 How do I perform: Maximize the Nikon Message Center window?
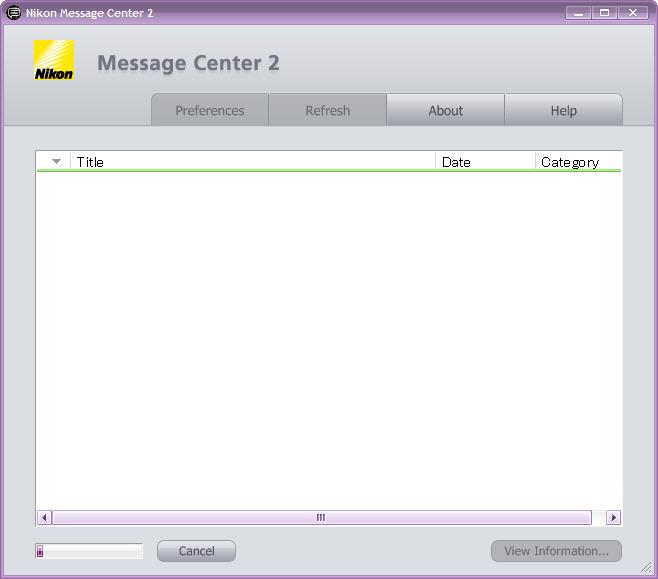tap(604, 13)
